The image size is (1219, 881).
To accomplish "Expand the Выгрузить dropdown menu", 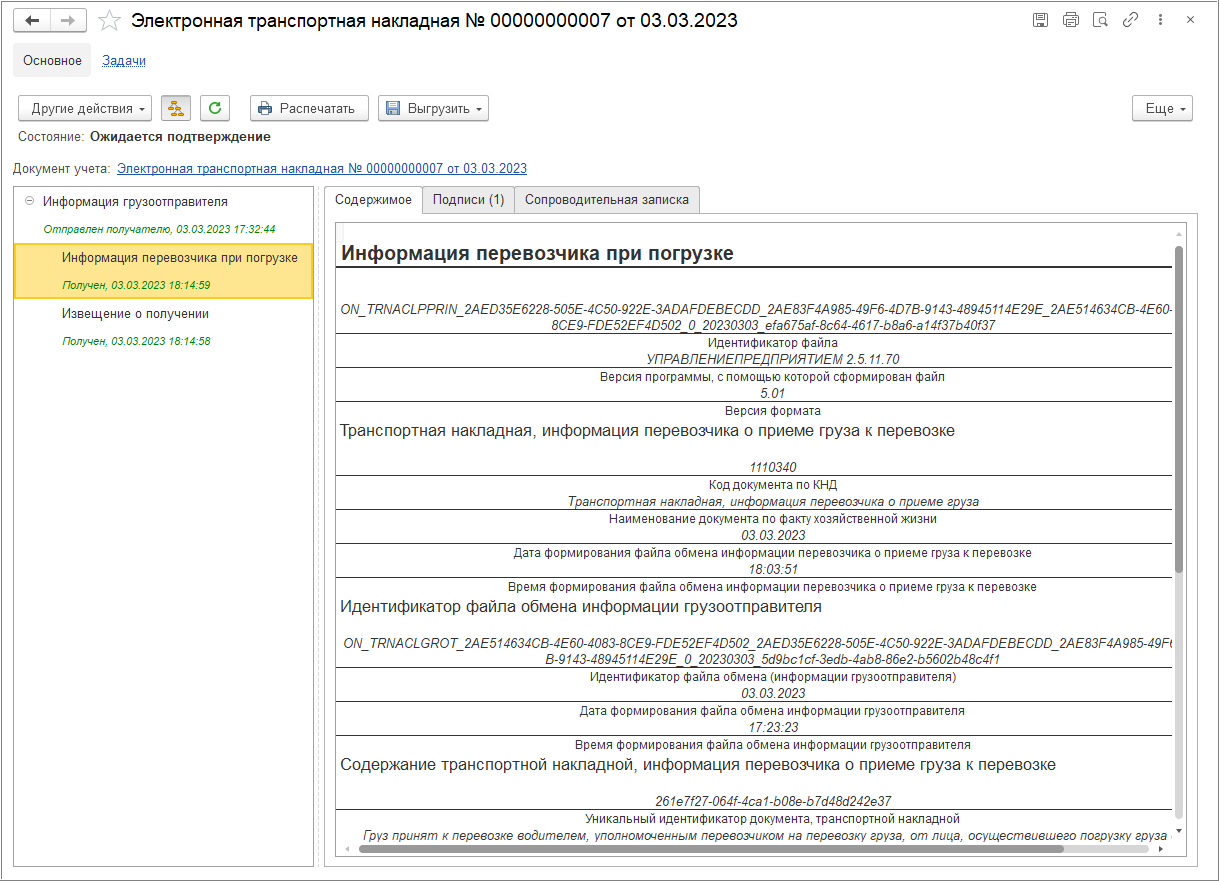I will pos(433,108).
